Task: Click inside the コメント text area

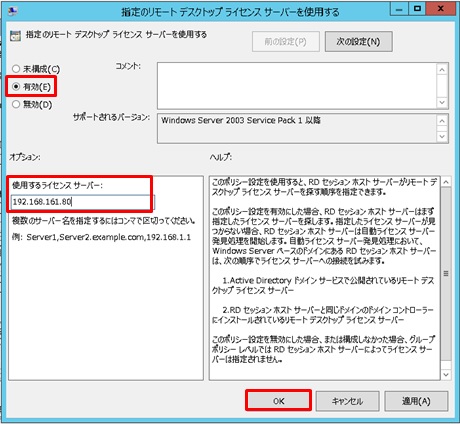Action: click(297, 86)
